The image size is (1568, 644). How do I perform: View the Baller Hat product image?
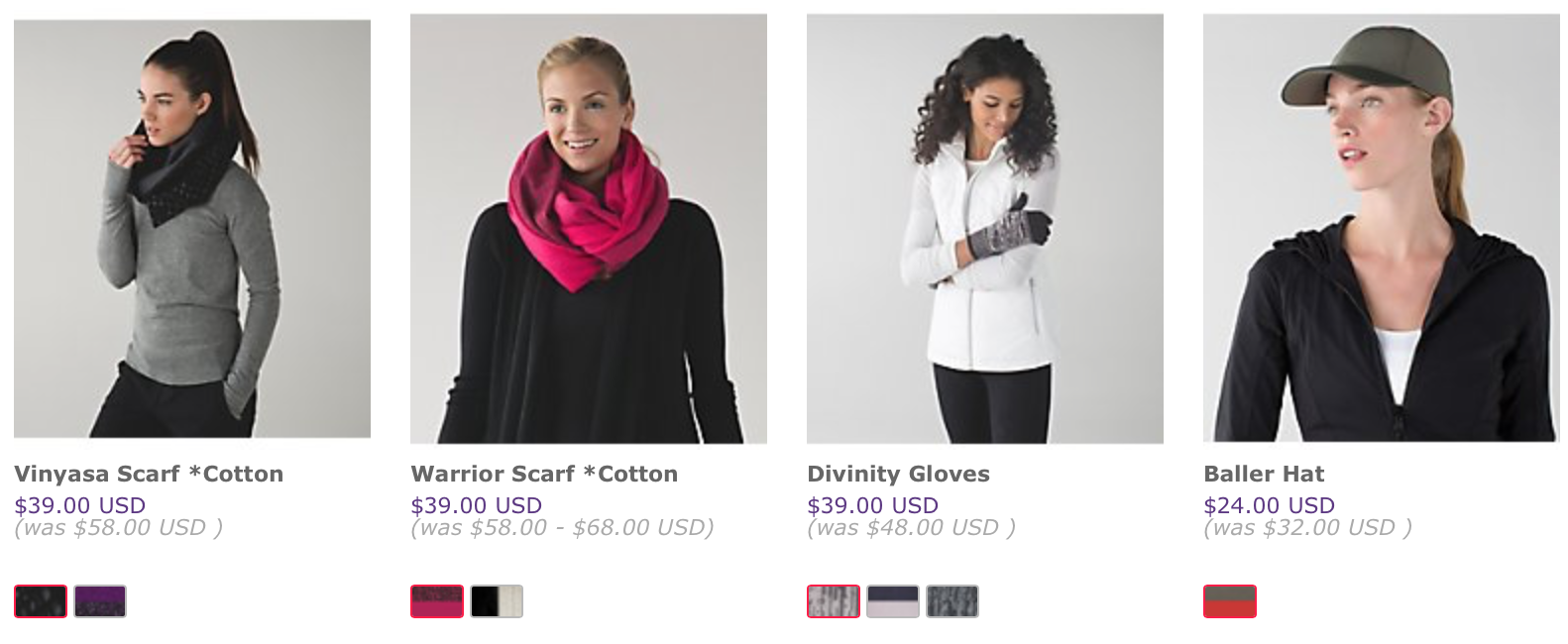[x=1382, y=228]
